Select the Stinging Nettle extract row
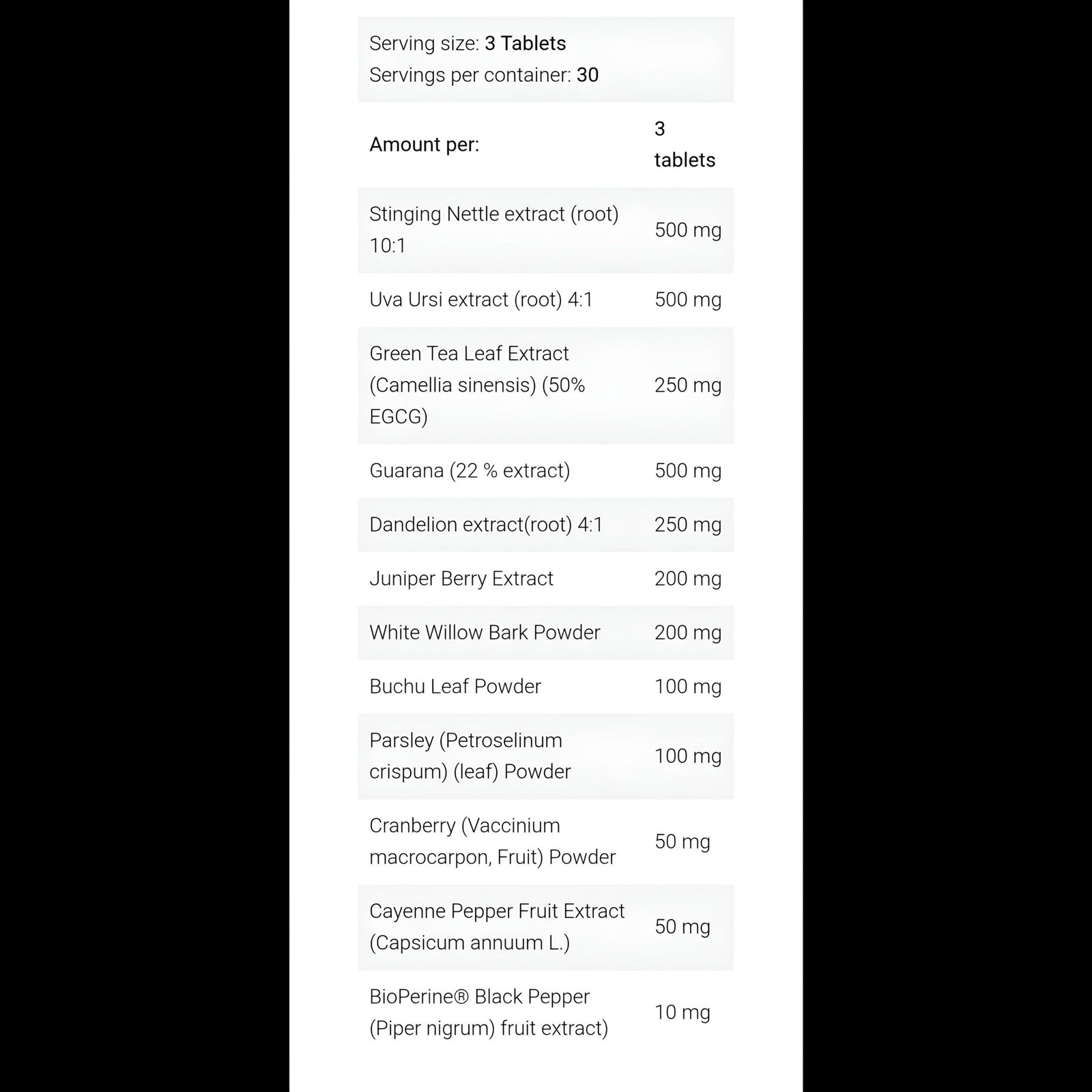Viewport: 1092px width, 1092px height. click(x=545, y=230)
